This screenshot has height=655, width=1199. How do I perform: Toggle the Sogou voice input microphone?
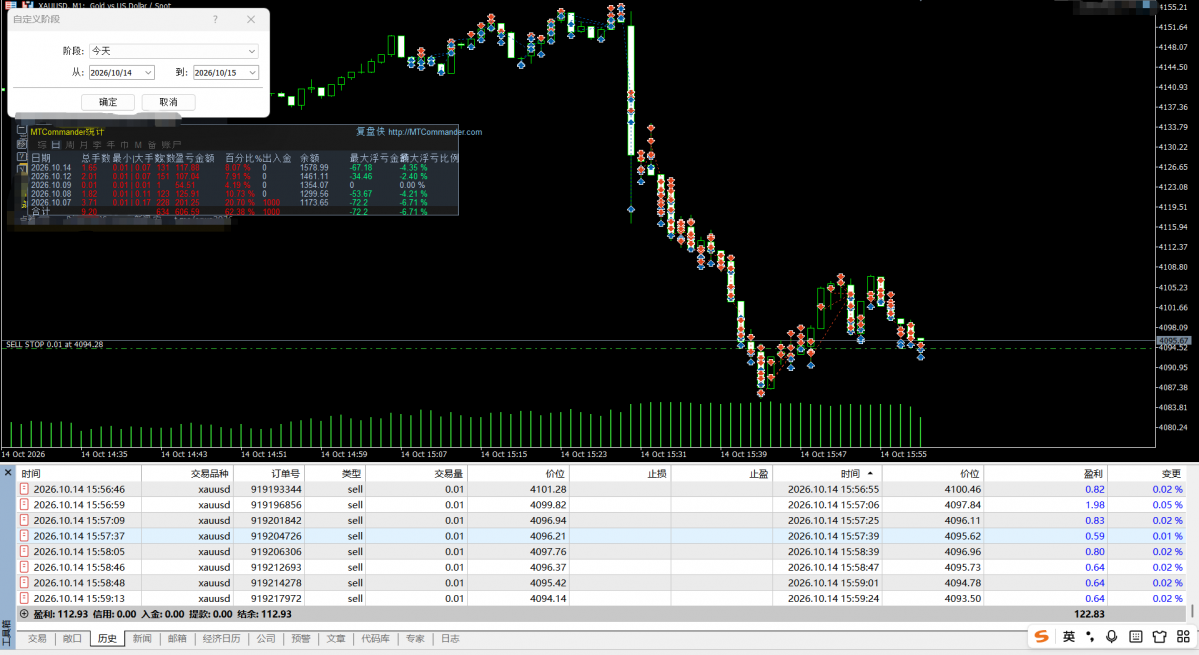pos(1111,636)
